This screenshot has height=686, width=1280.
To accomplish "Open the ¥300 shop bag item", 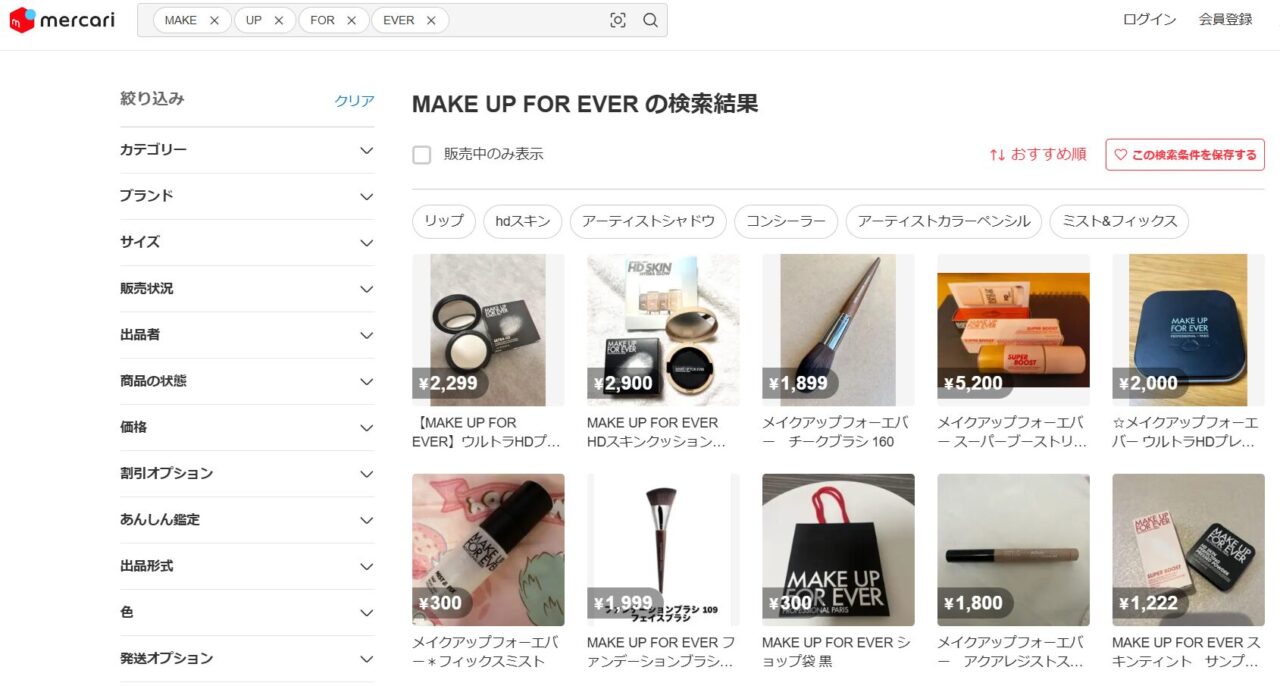I will click(x=838, y=550).
